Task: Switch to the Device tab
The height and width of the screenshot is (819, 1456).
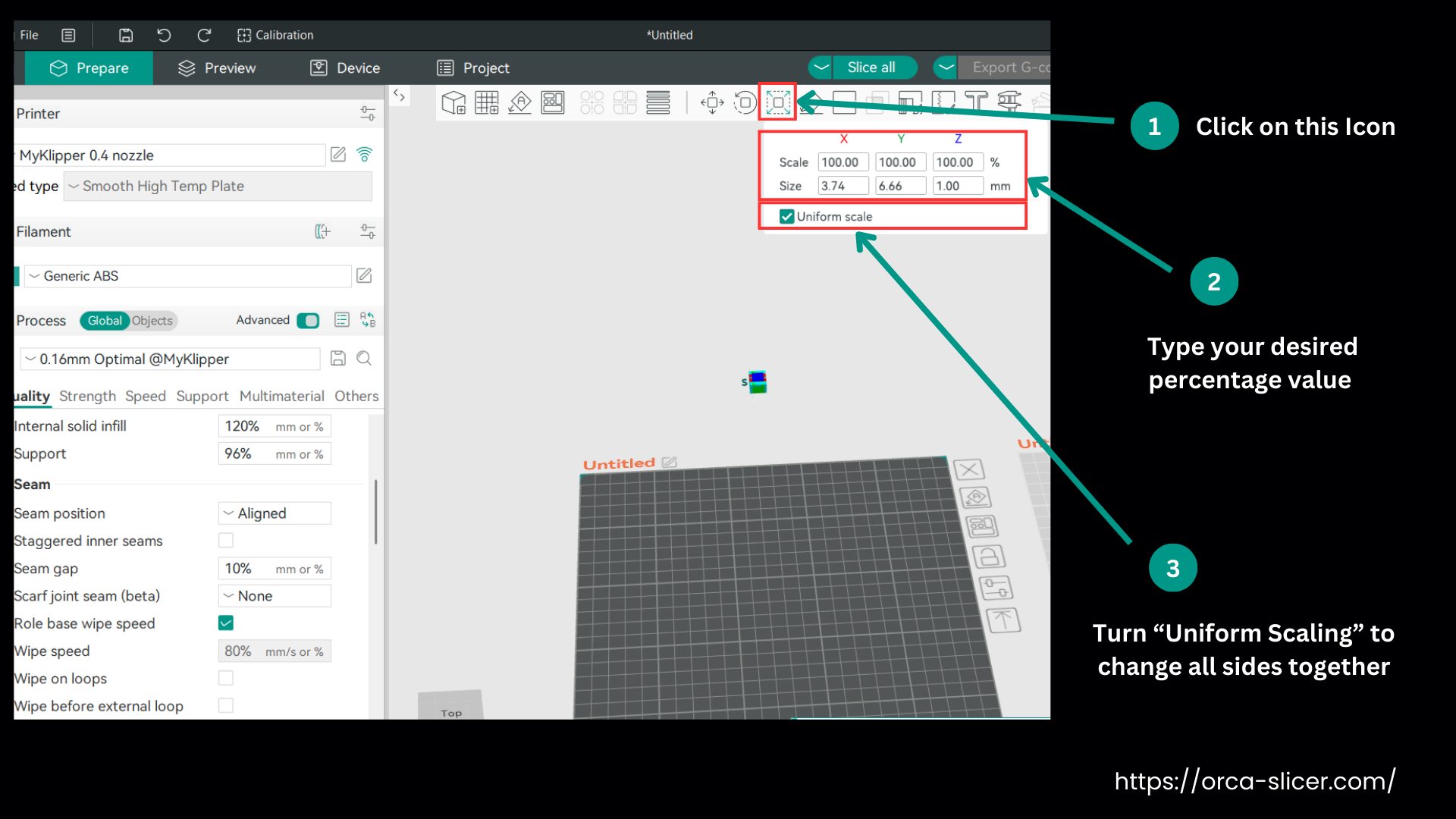Action: pos(345,68)
